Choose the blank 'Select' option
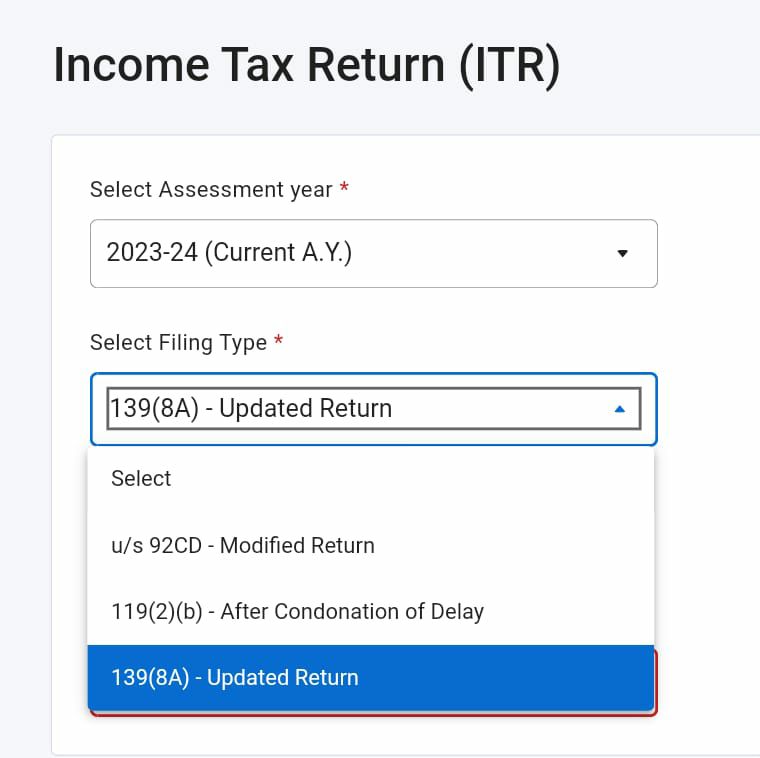 click(x=141, y=478)
